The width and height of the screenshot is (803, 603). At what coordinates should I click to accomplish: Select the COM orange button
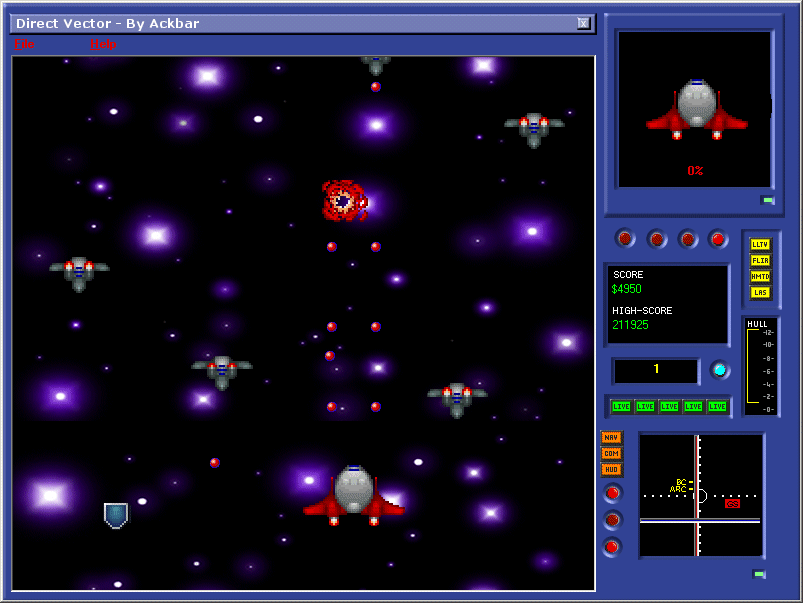pyautogui.click(x=611, y=453)
